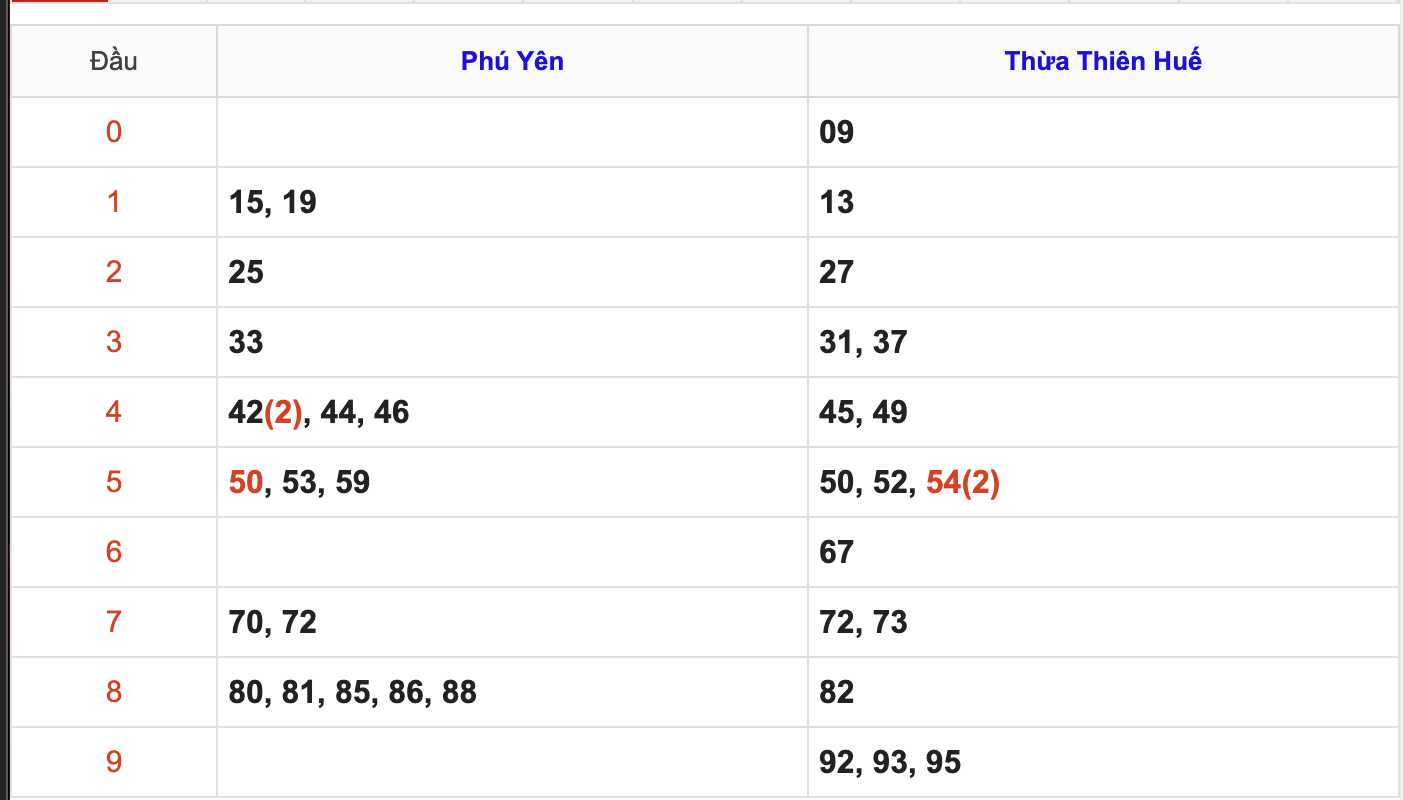Viewport: 1403px width, 800px height.
Task: Open the Phú Yên province link
Action: coord(512,61)
